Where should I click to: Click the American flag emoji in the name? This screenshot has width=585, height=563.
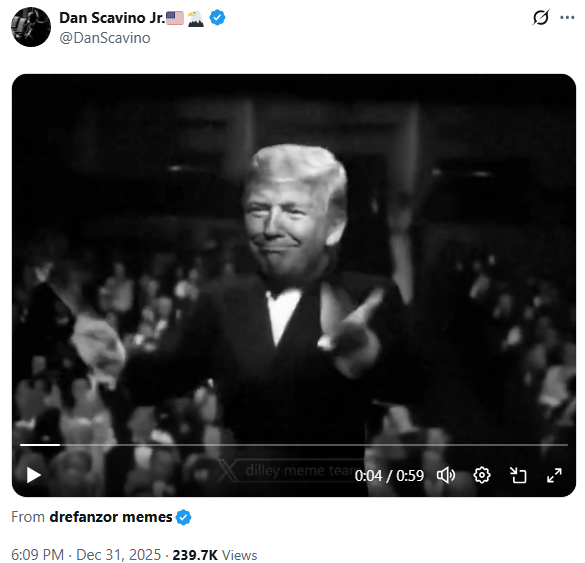pyautogui.click(x=175, y=18)
